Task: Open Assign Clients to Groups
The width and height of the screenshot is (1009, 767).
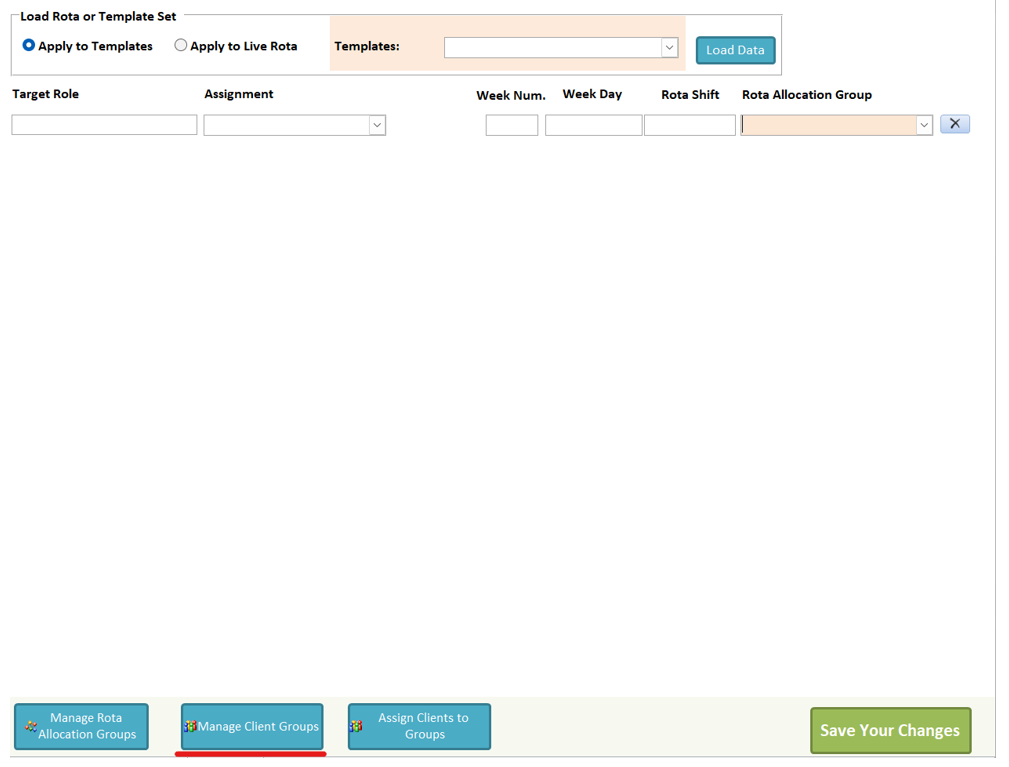Action: (420, 726)
